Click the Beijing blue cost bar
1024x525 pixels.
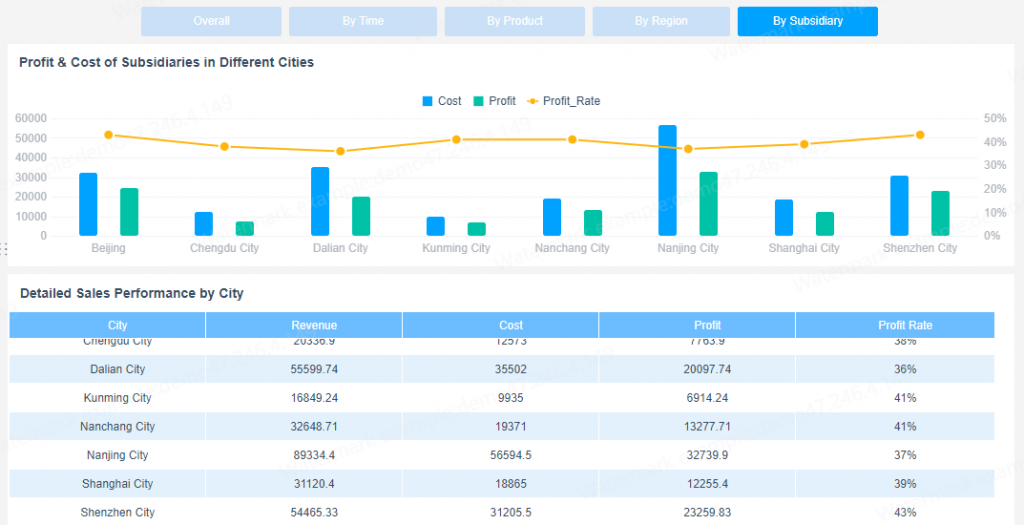point(88,204)
